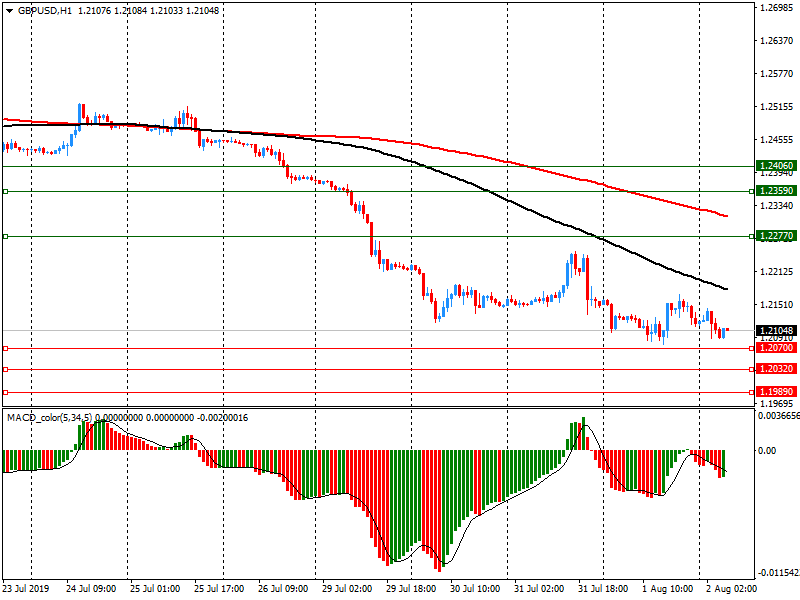Click the 30 Jul 10:00 time axis label
Screen dimensions: 800x600
(475, 589)
